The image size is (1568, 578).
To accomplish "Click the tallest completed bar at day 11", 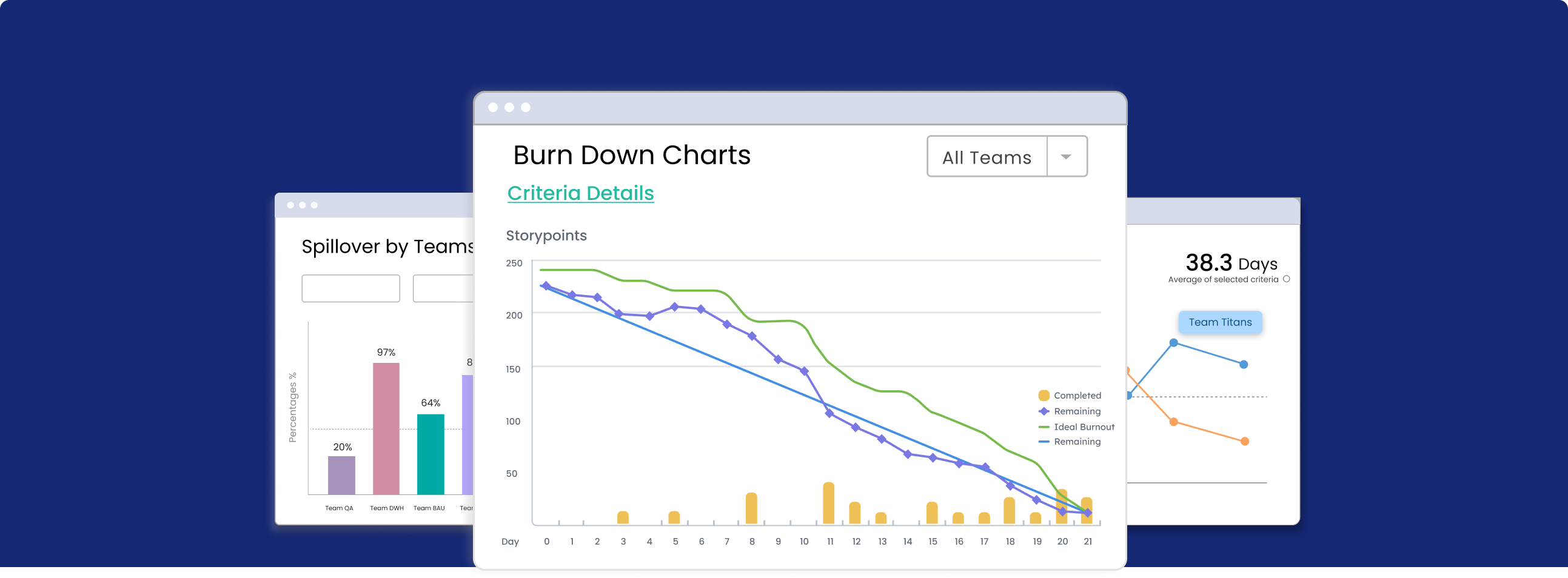I will (828, 503).
